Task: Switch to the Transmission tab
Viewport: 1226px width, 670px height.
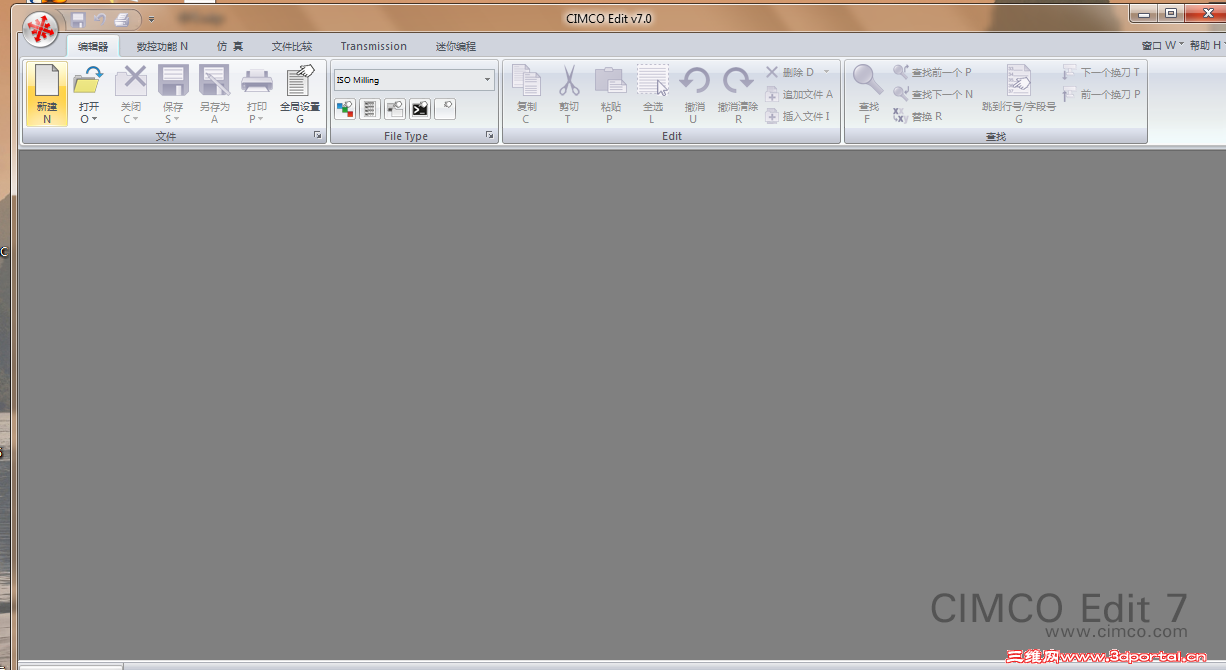Action: (x=373, y=46)
